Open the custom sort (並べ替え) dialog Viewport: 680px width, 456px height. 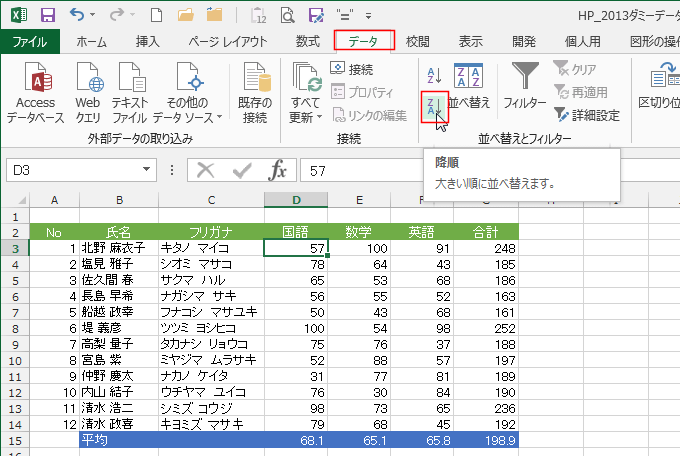click(x=469, y=86)
